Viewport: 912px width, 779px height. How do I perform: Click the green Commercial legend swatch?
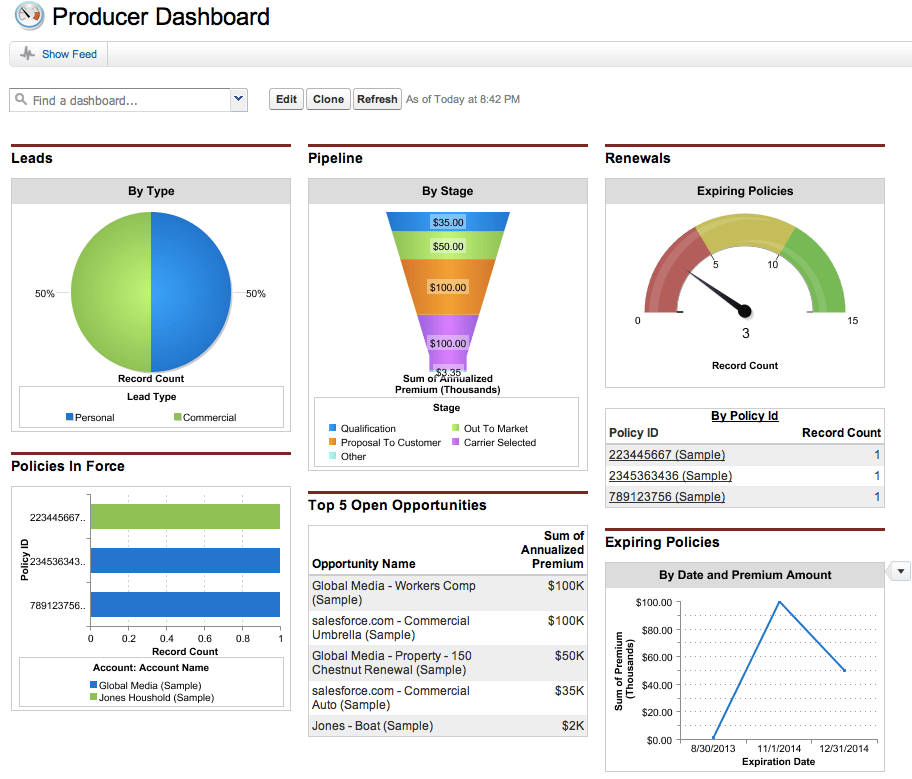pos(177,417)
